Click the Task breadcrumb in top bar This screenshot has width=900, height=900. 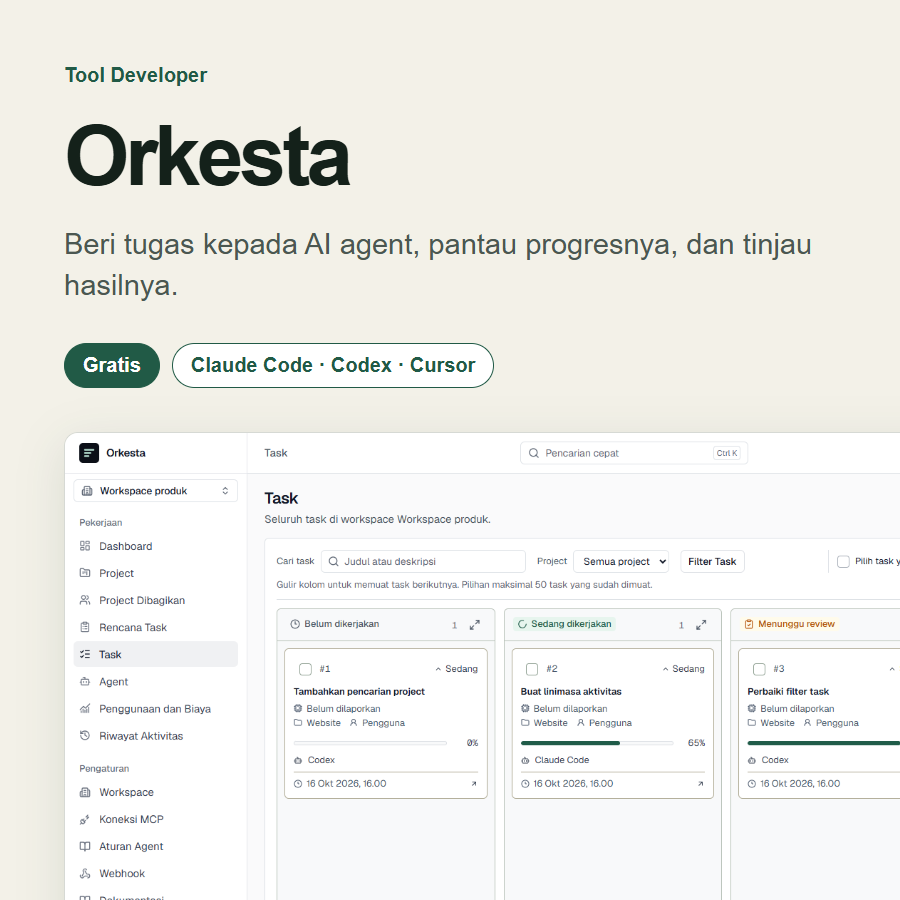coord(276,453)
